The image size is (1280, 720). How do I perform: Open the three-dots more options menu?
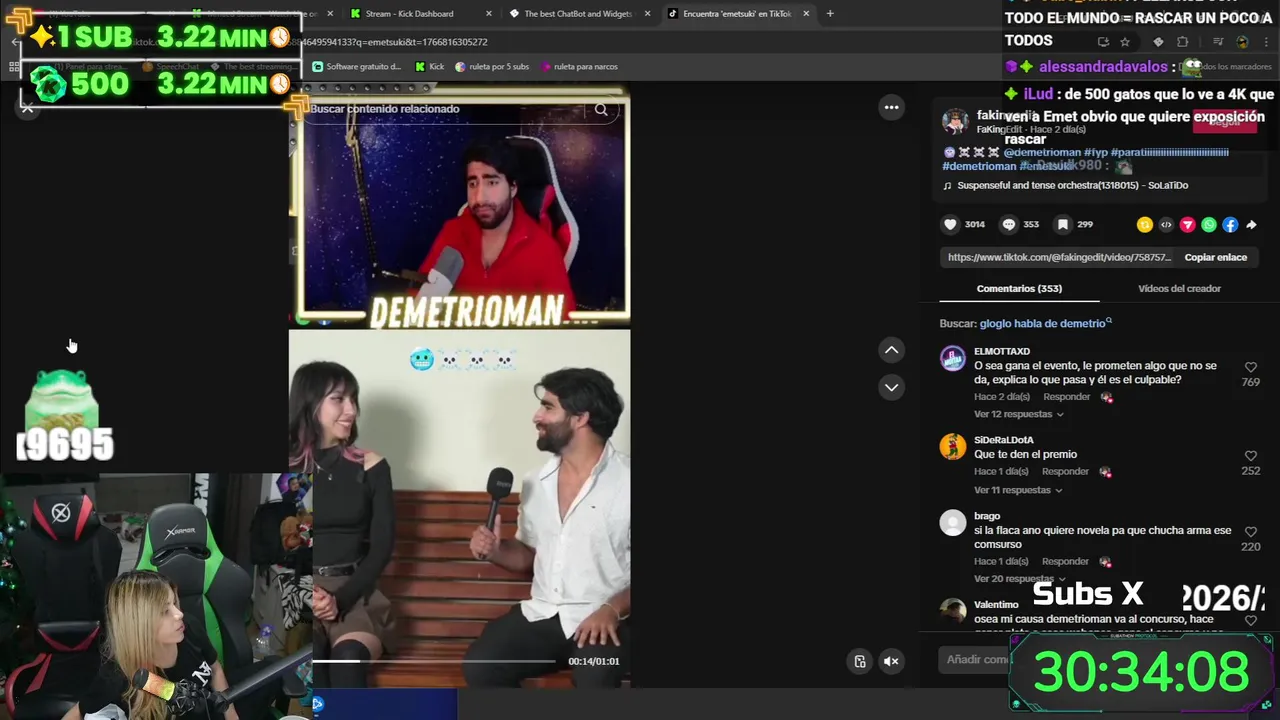[x=891, y=107]
